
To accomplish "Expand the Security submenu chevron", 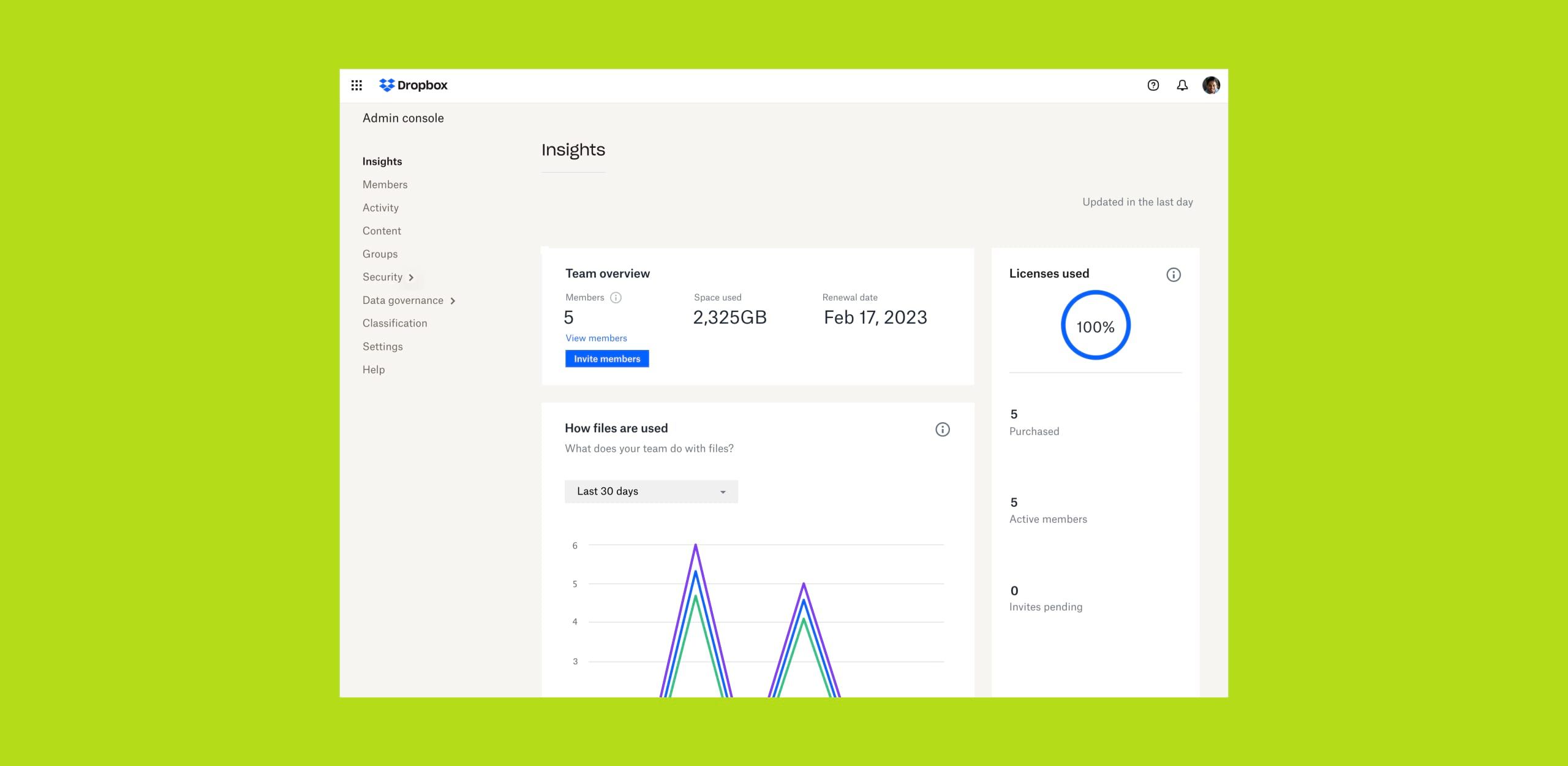I will [x=411, y=278].
